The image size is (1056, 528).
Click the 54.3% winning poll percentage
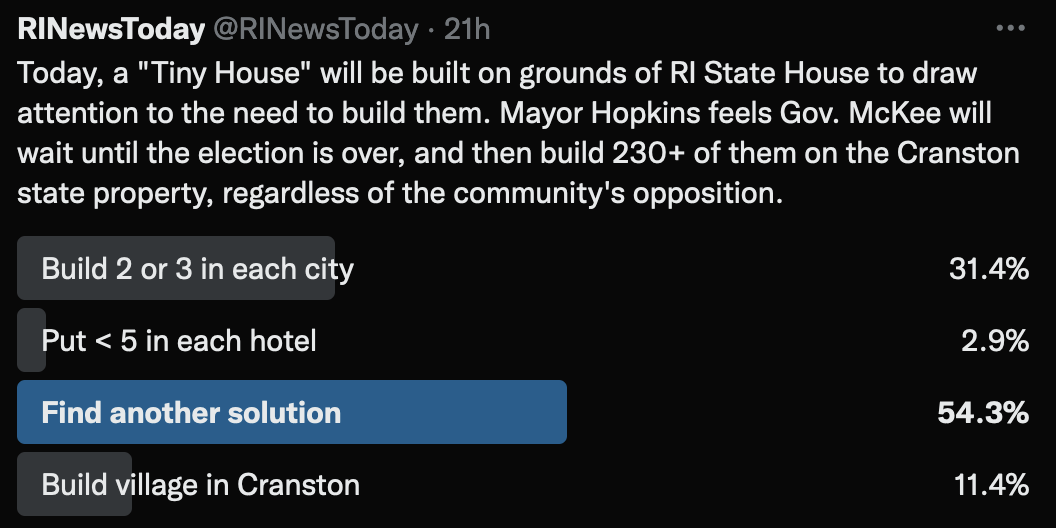tap(983, 413)
